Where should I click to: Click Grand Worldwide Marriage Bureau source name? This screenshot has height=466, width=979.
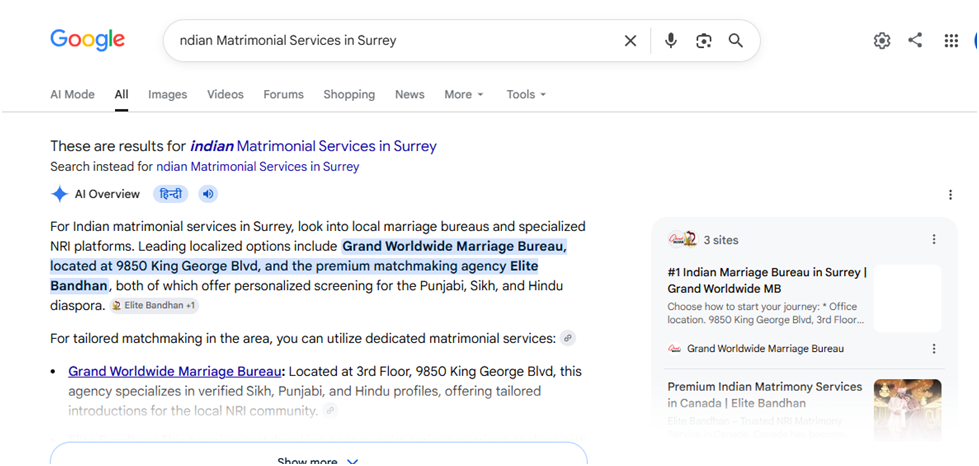click(x=765, y=349)
